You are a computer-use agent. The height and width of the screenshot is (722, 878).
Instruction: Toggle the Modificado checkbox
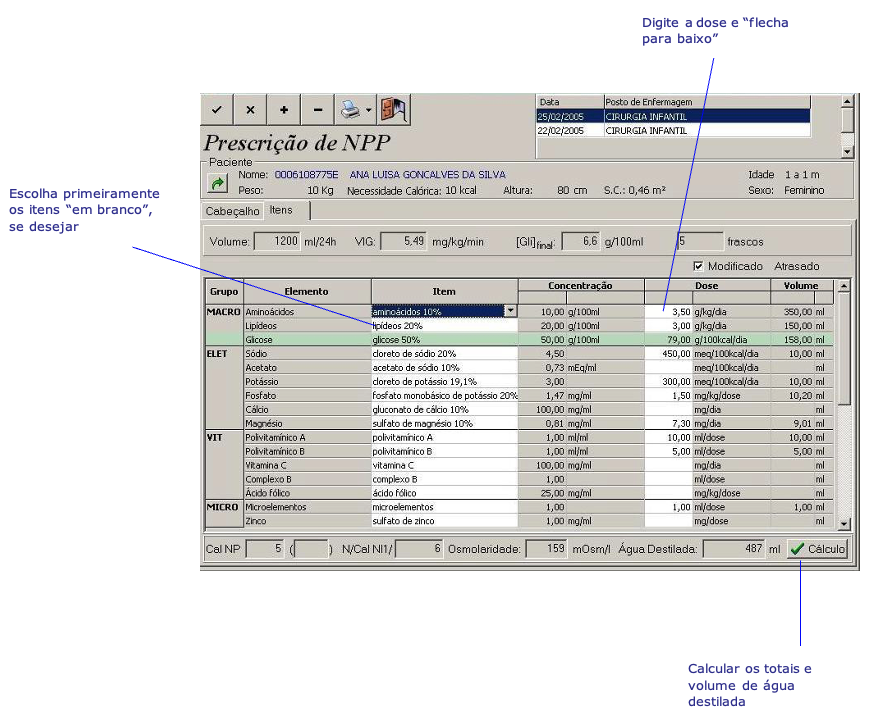pyautogui.click(x=698, y=266)
